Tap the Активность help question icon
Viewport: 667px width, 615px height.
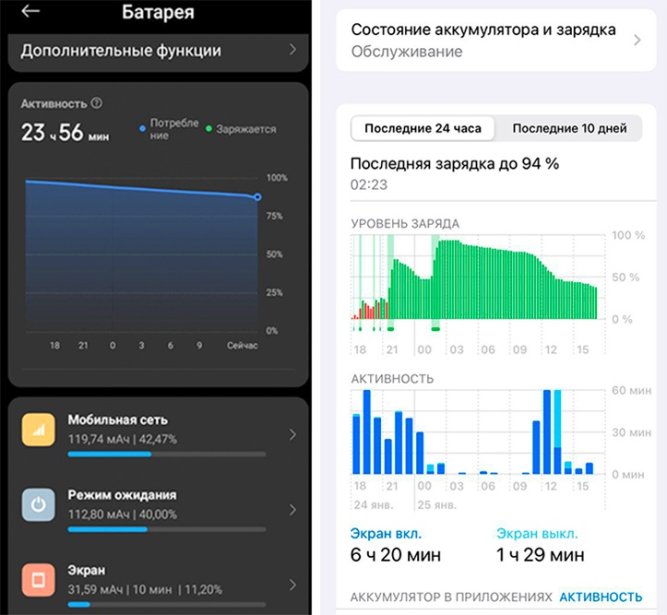pyautogui.click(x=97, y=103)
